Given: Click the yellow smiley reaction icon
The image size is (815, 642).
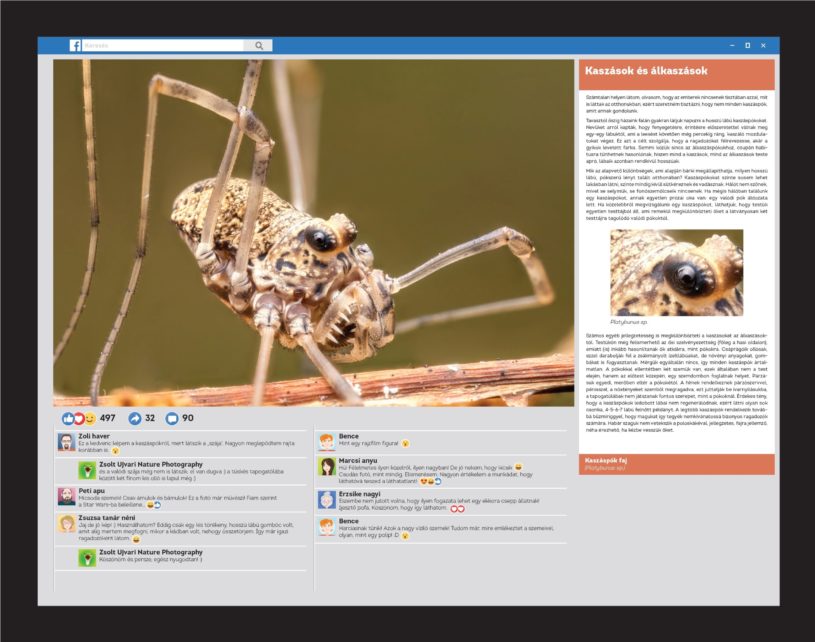Looking at the screenshot, I should pos(89,418).
